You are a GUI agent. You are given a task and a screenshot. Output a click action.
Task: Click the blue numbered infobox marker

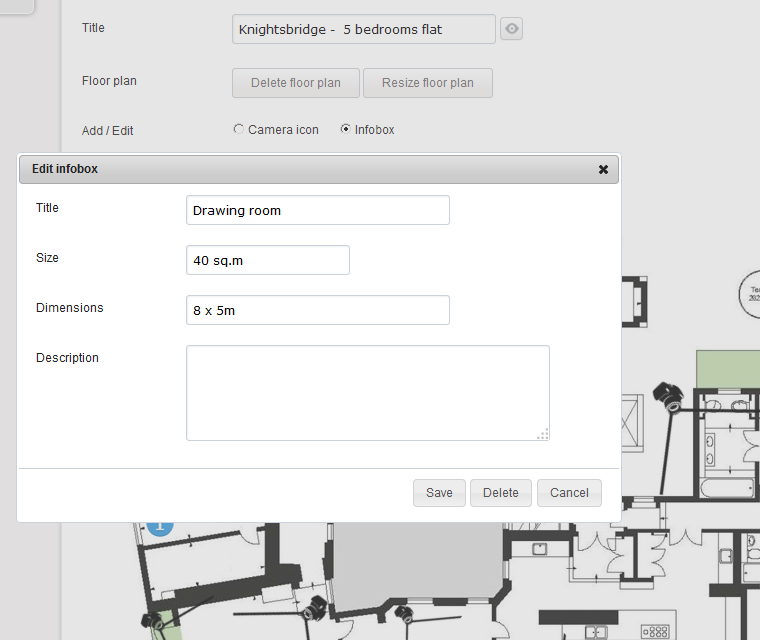[160, 528]
